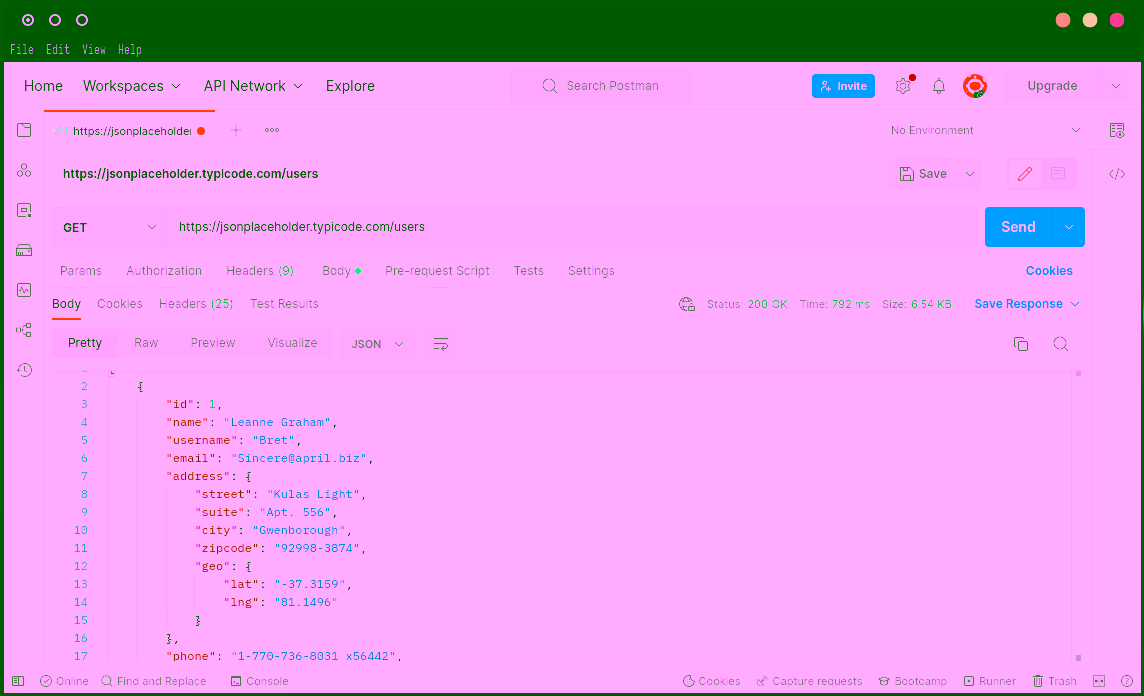Open the History panel in the sidebar

coord(24,370)
